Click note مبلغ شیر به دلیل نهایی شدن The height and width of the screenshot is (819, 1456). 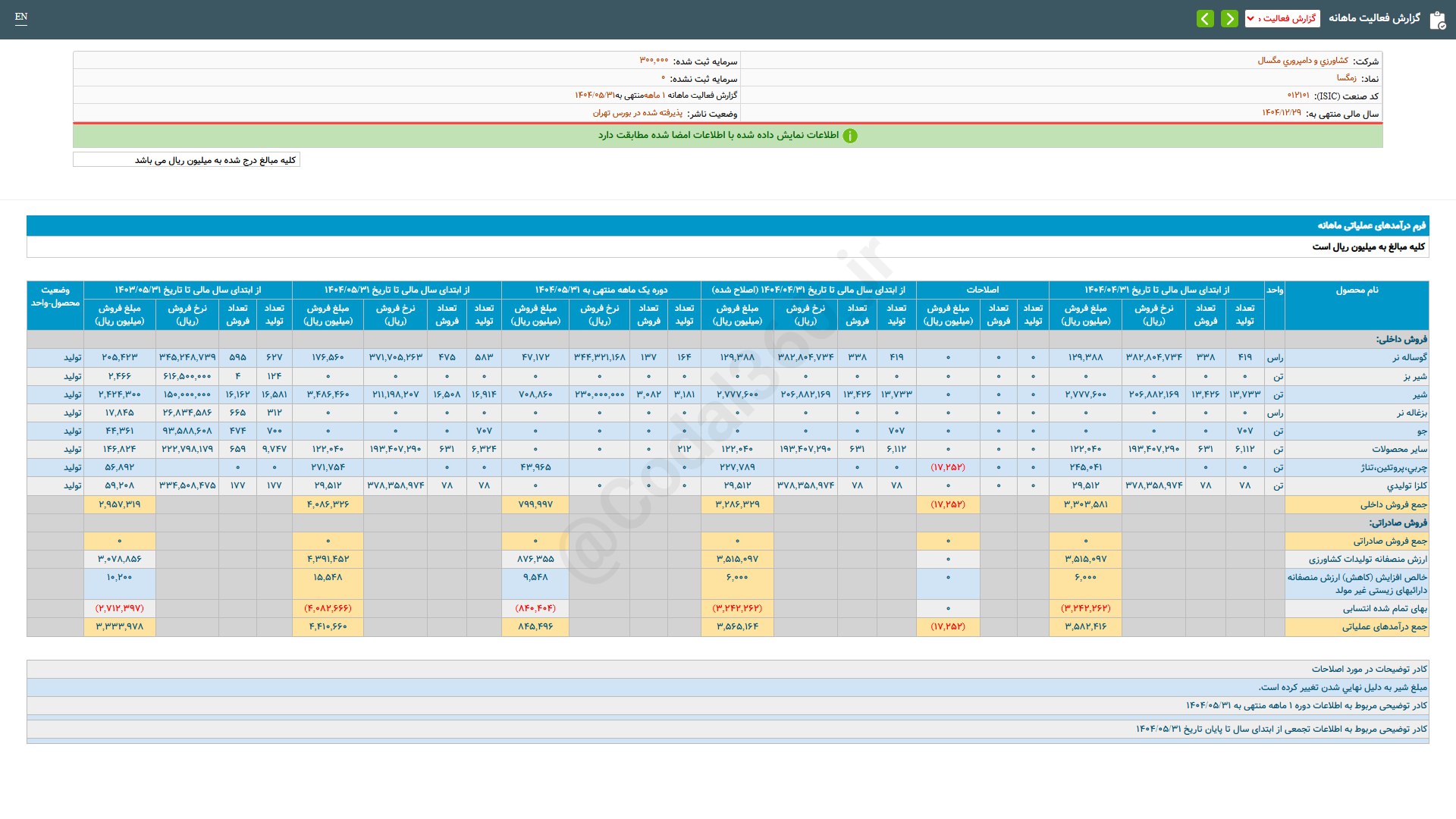(1343, 688)
